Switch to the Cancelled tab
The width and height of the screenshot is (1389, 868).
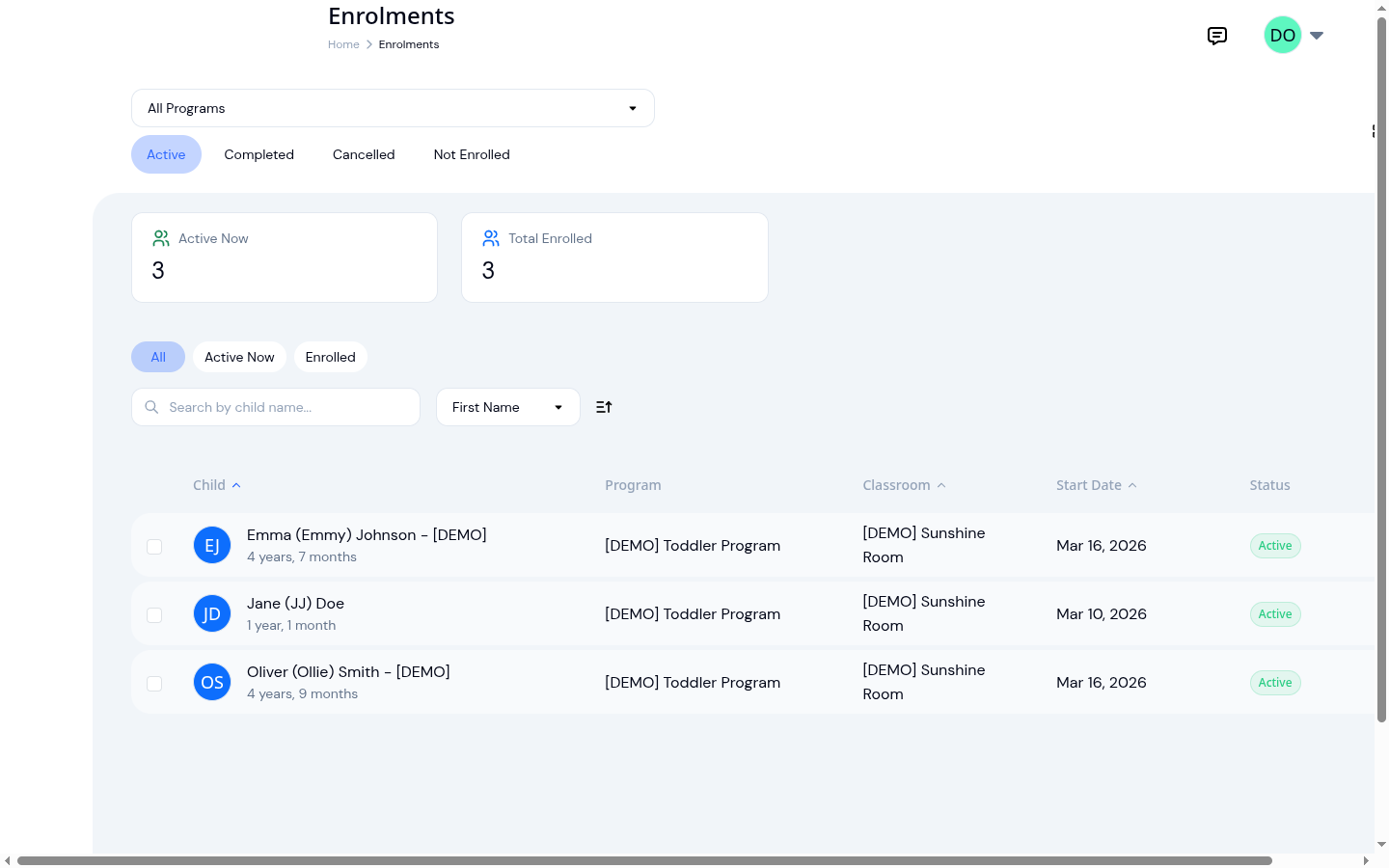364,154
